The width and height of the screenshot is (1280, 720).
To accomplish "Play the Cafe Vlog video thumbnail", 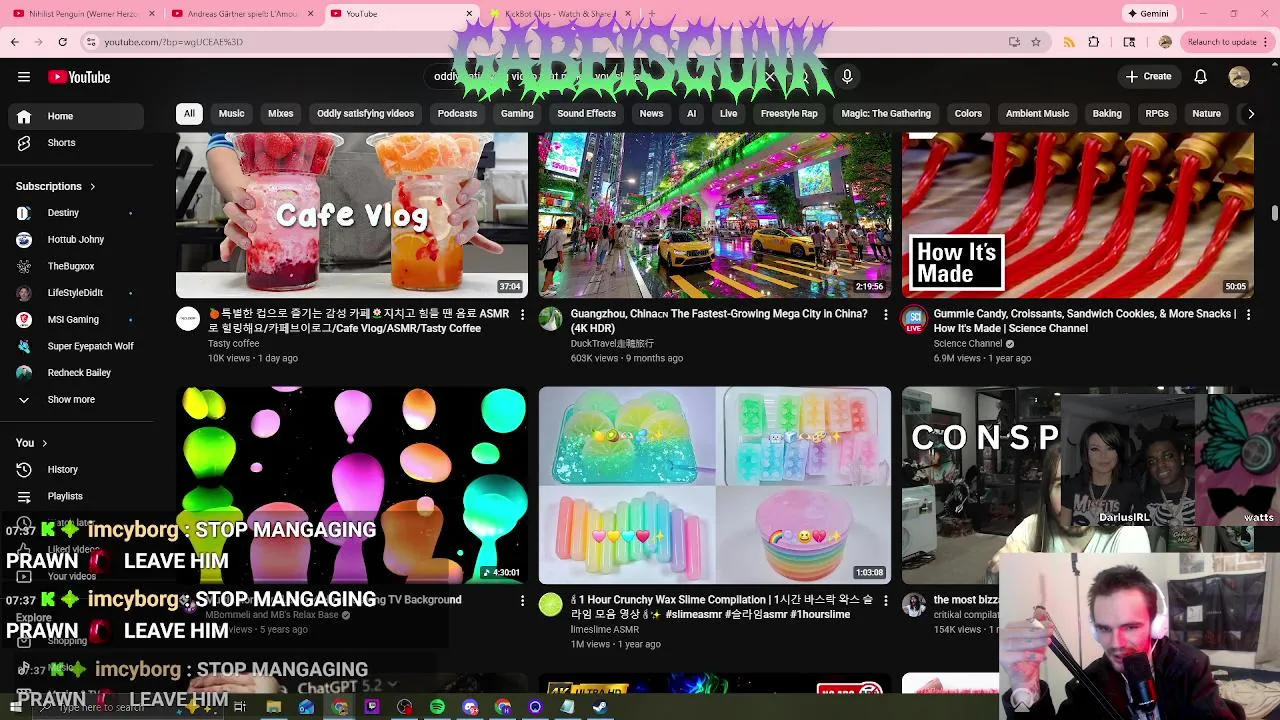I will [352, 215].
